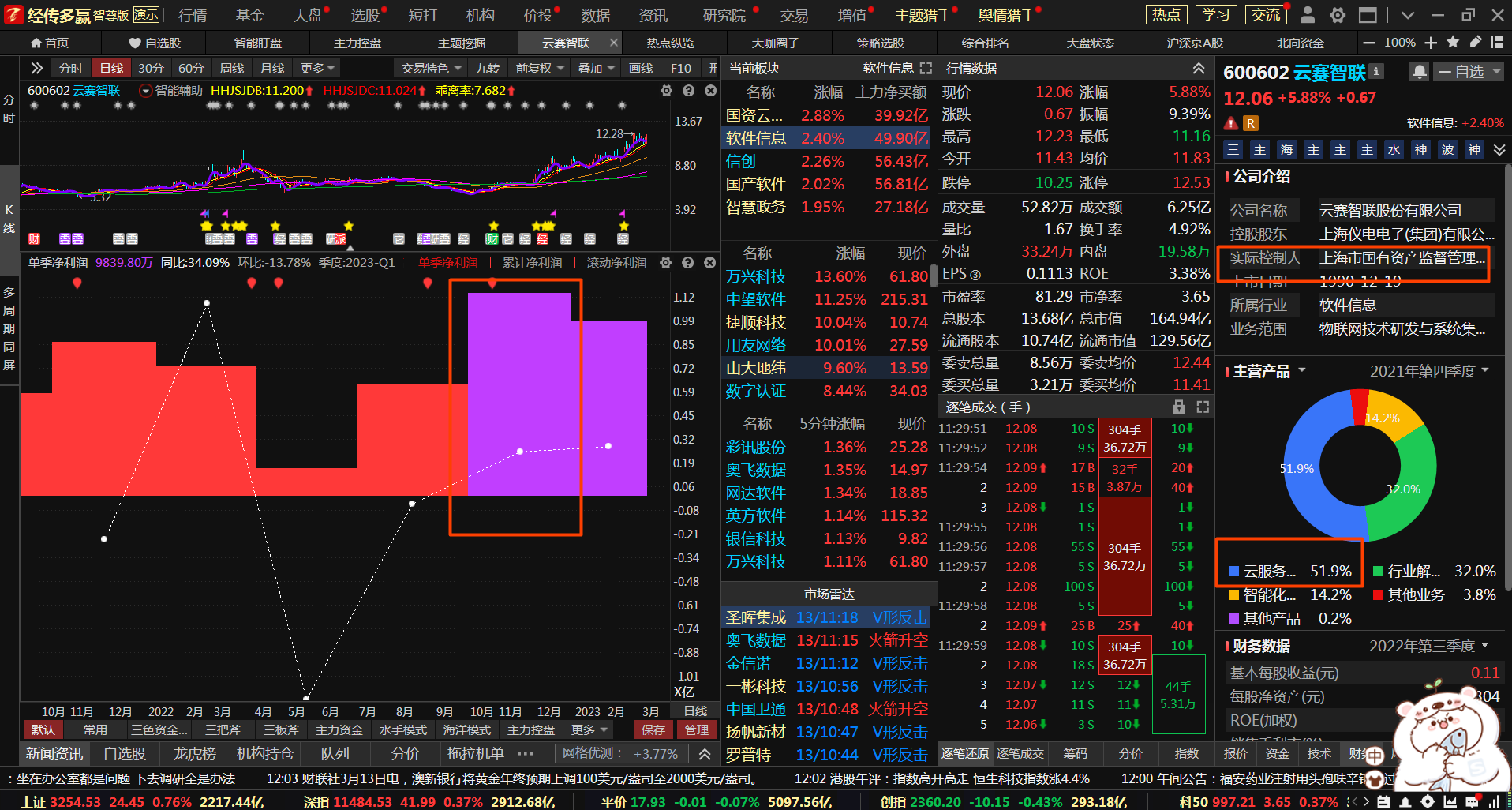Screen dimensions: 1512x810
Task: Expand stock tags with the double-chevron down
Action: click(x=1499, y=150)
